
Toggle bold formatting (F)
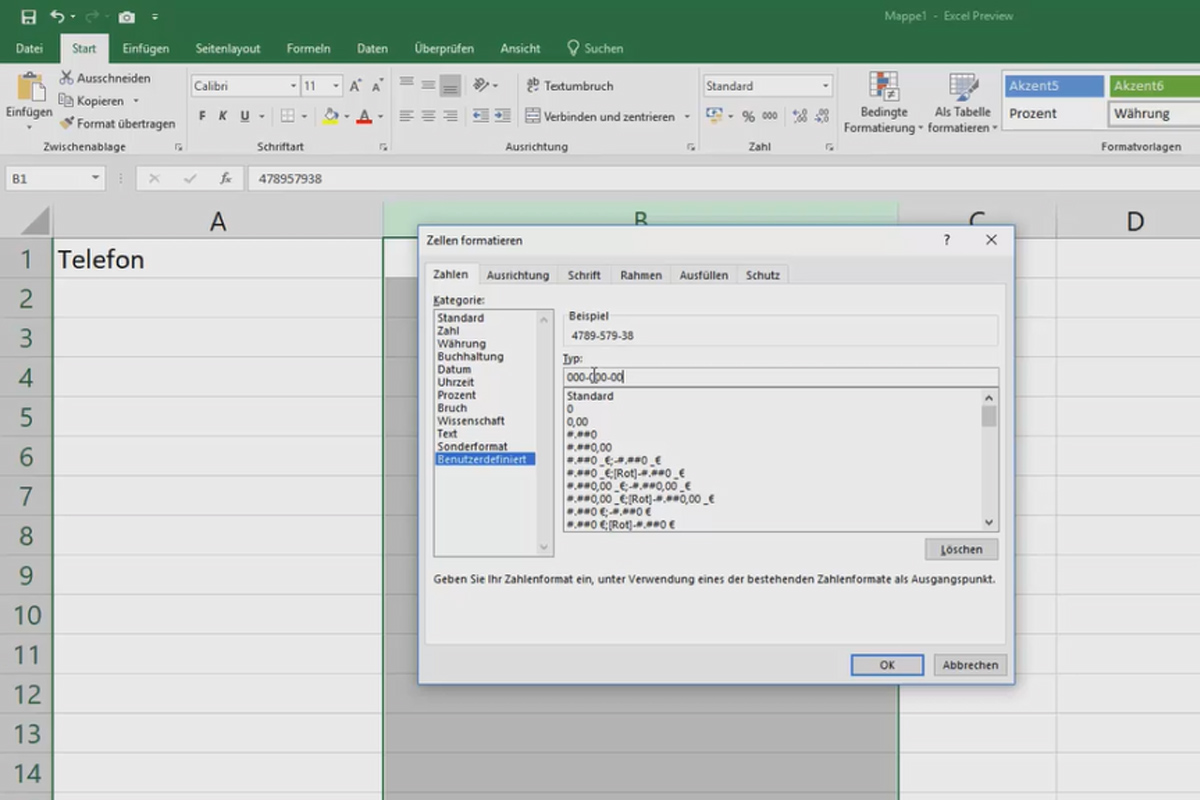click(x=202, y=116)
